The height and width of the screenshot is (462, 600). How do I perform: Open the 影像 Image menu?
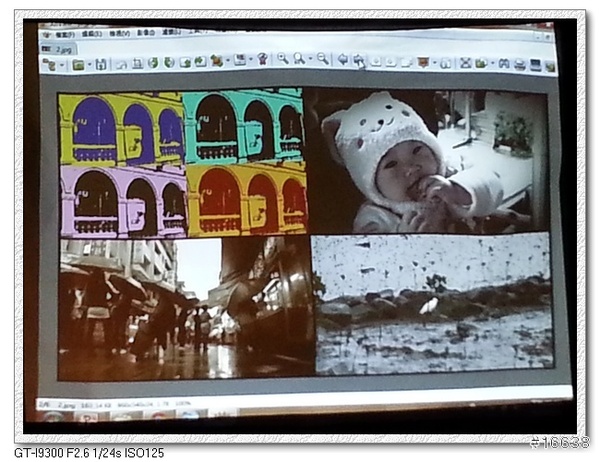(x=146, y=33)
